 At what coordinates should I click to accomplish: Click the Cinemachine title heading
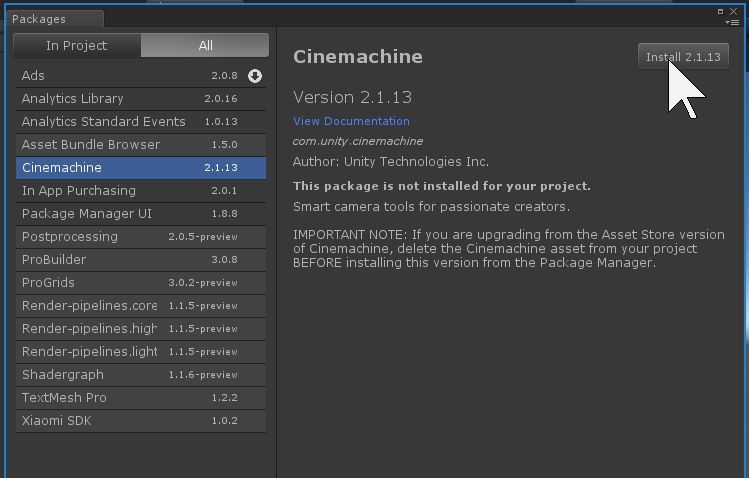coord(358,57)
